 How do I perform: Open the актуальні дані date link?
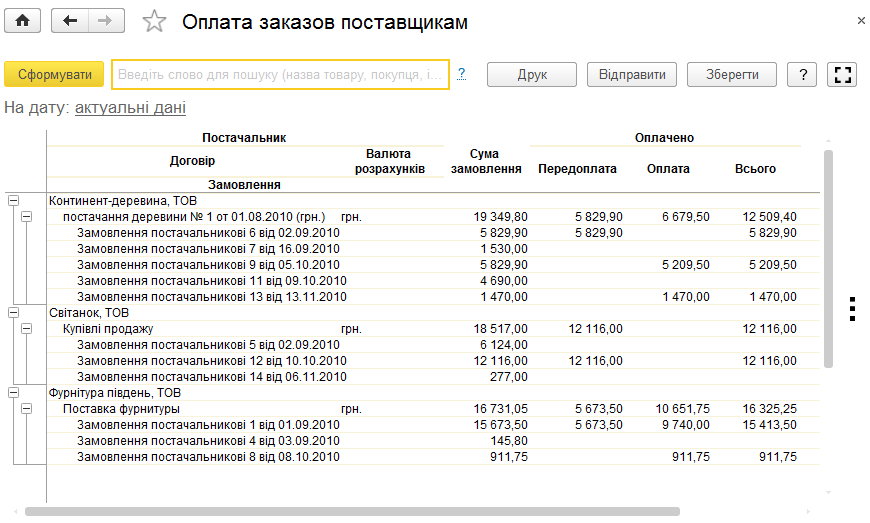point(130,108)
